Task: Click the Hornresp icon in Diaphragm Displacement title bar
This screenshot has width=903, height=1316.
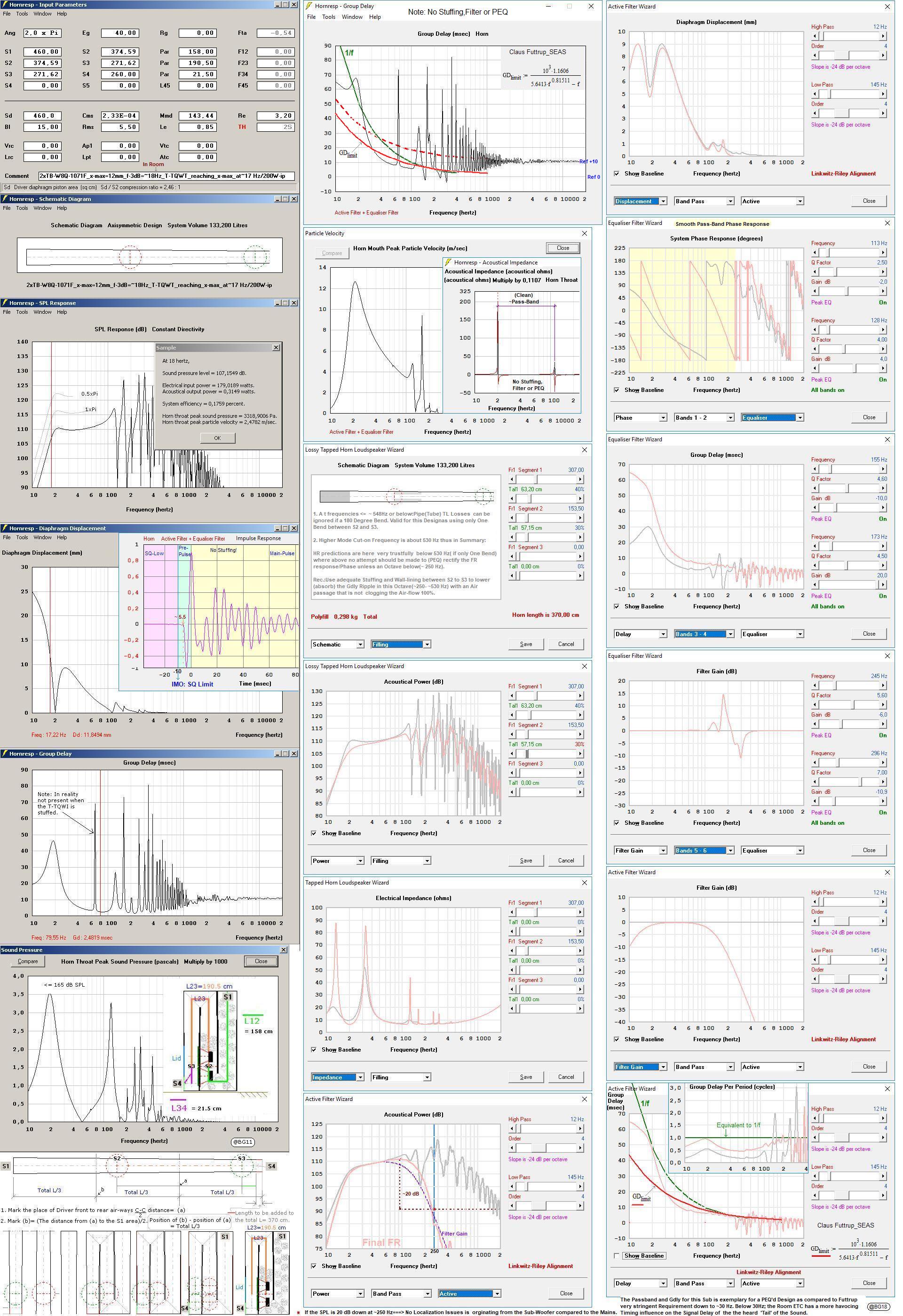Action: point(5,528)
